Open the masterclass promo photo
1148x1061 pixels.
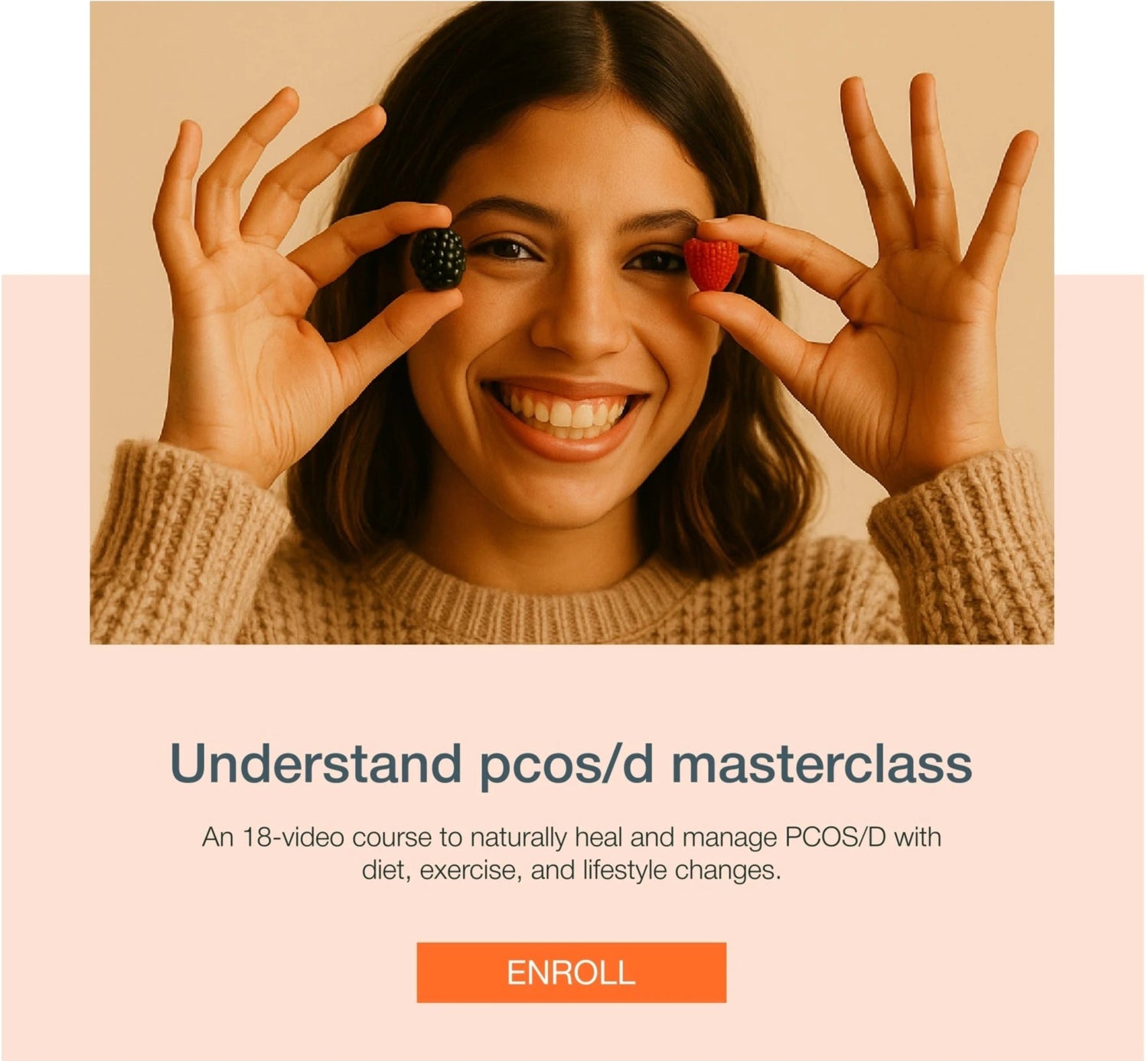tap(572, 322)
